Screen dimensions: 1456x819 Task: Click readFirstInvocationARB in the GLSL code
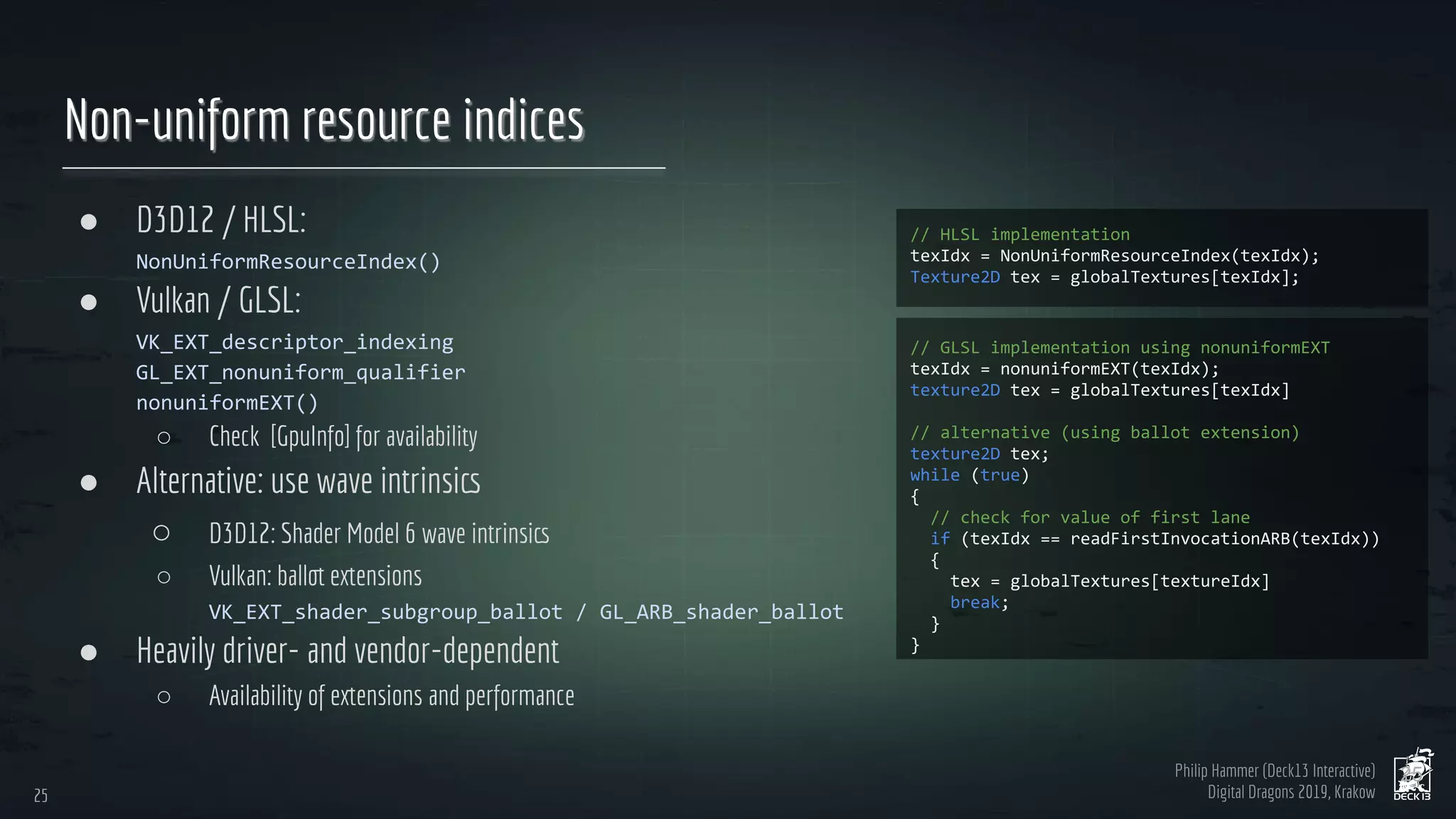(1179, 539)
